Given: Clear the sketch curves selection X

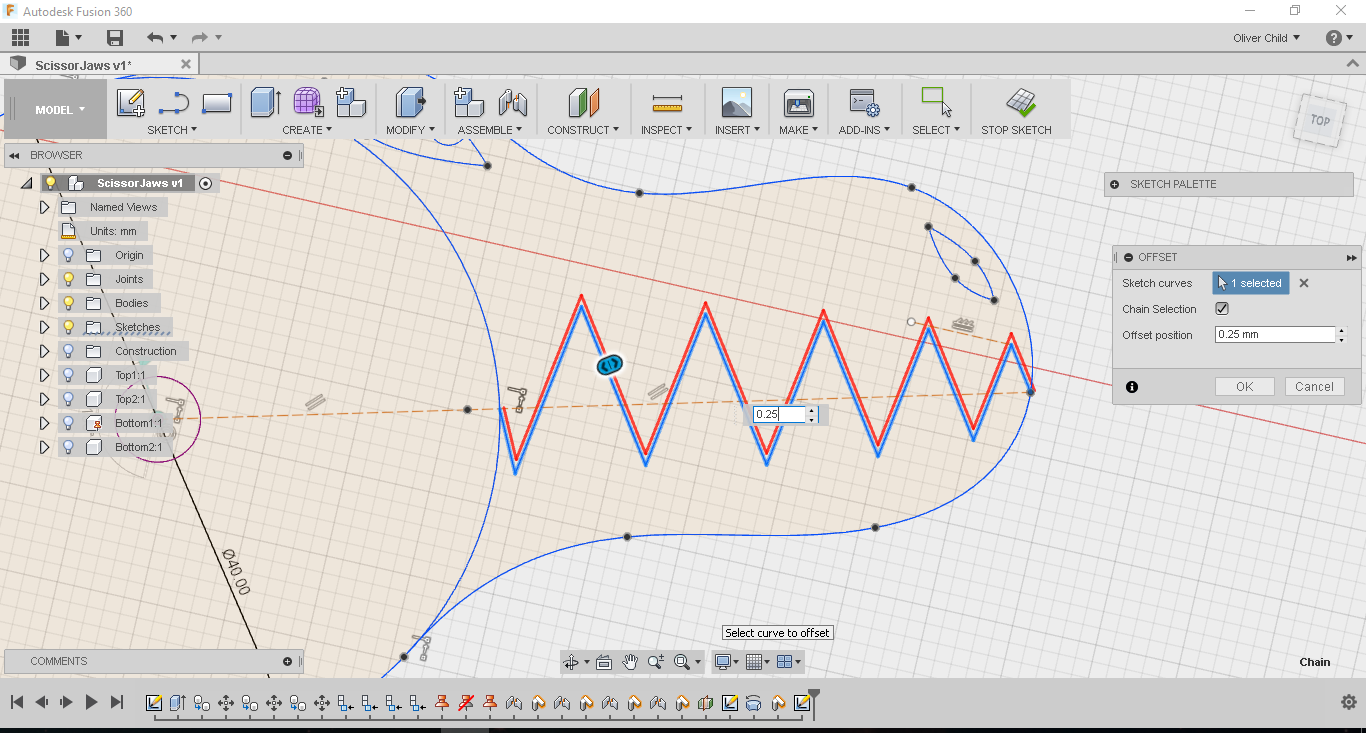Looking at the screenshot, I should (1304, 283).
